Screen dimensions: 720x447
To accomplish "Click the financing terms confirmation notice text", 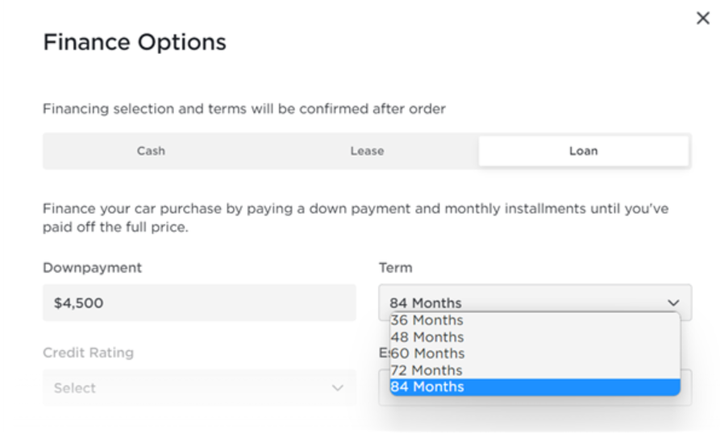I will click(x=244, y=109).
